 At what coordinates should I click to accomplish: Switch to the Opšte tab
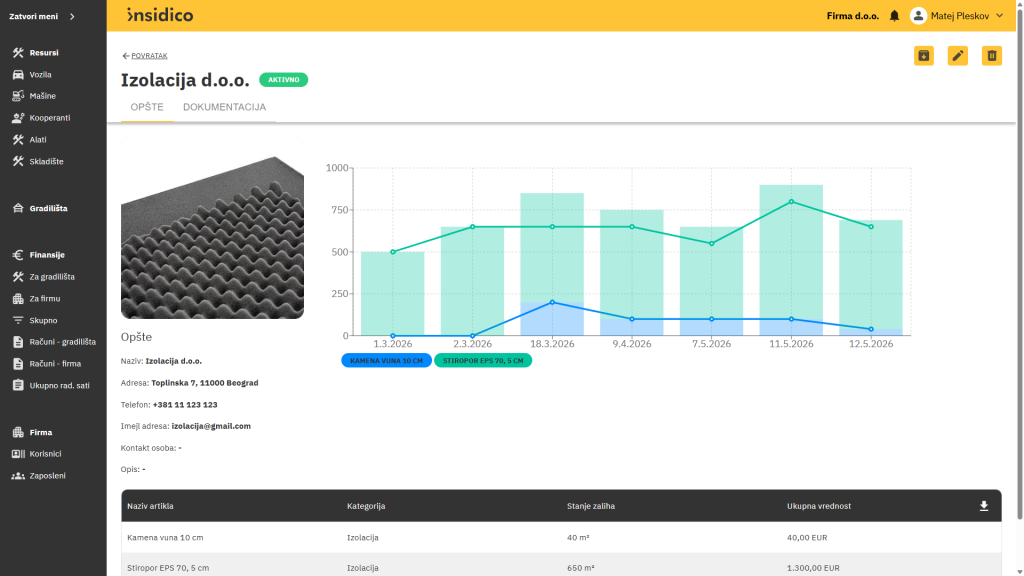pos(147,107)
